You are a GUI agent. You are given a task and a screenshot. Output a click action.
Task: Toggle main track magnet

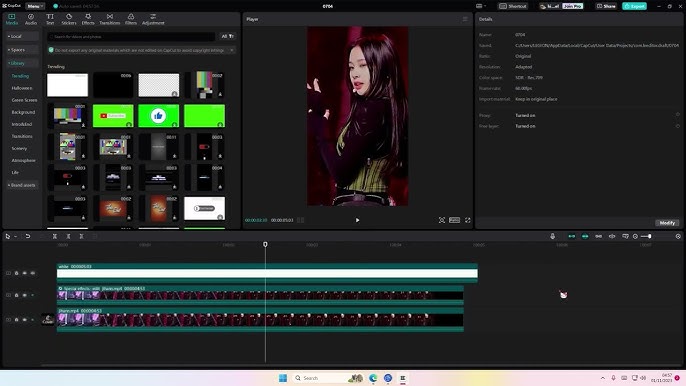click(x=571, y=236)
